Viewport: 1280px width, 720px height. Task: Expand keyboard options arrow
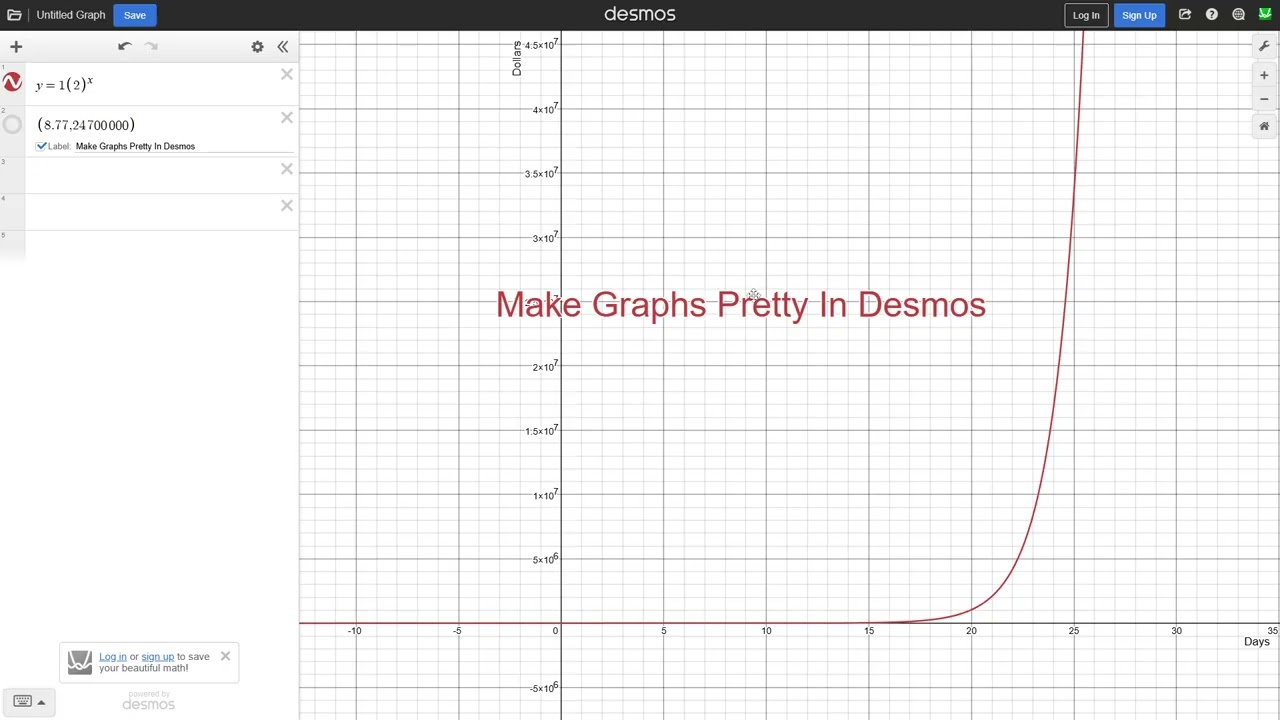[41, 702]
